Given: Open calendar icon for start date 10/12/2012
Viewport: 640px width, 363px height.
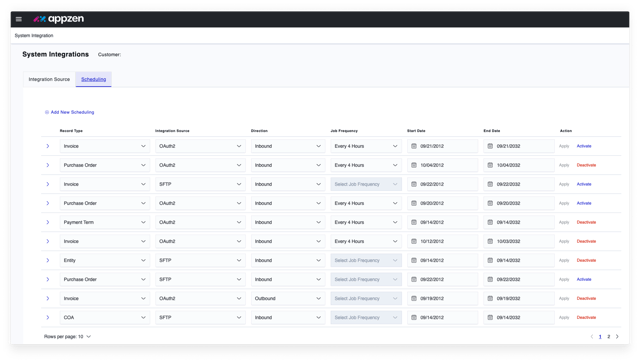Looking at the screenshot, I should [413, 241].
